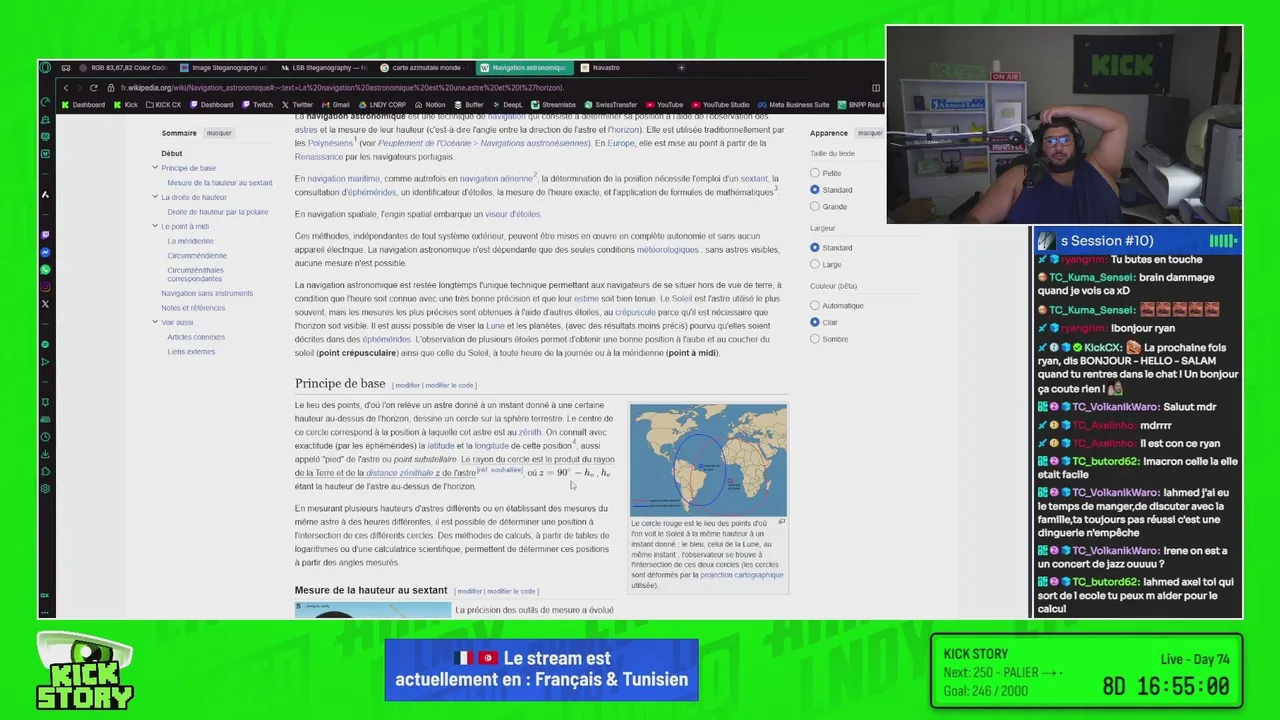
Task: Follow the éphémérides link in intro
Action: click(372, 192)
